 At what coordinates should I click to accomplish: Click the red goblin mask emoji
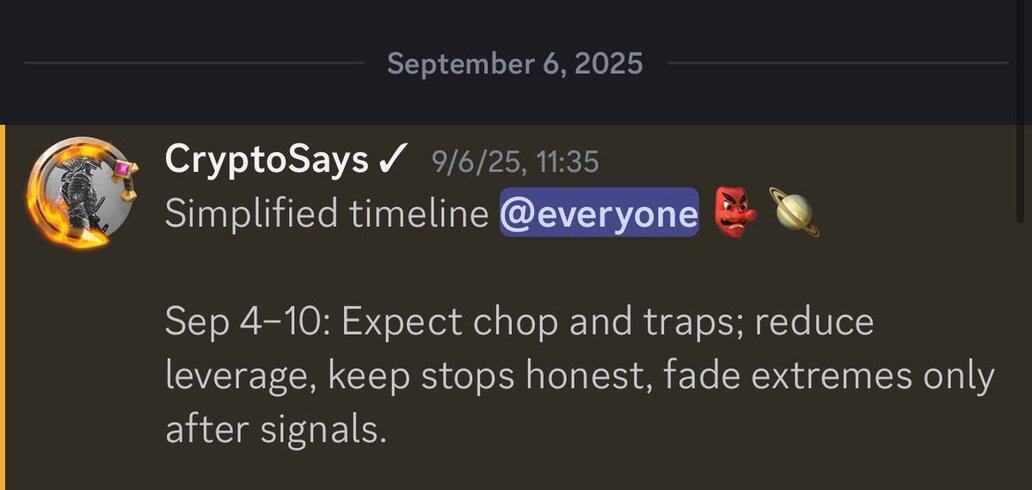click(x=735, y=213)
